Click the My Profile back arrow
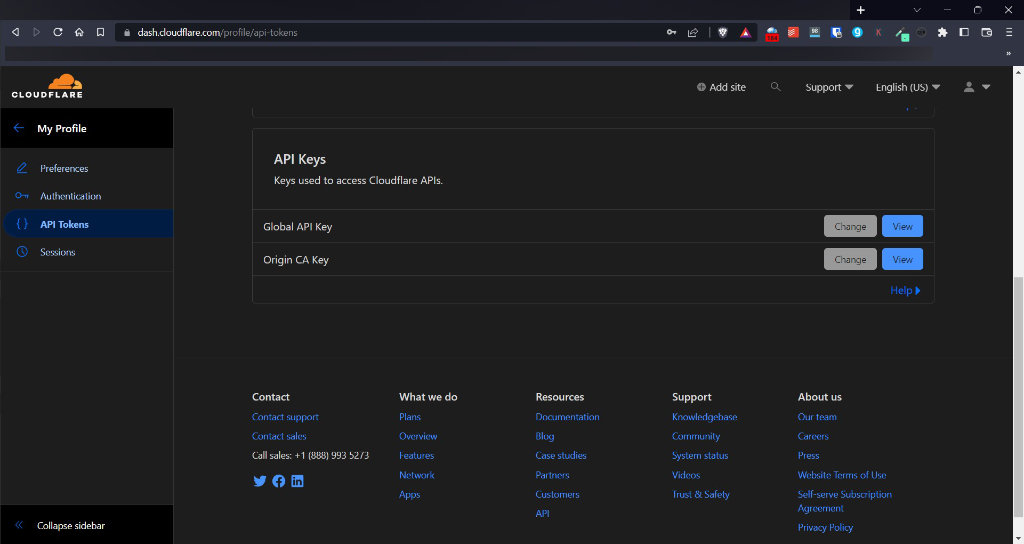 pos(18,128)
